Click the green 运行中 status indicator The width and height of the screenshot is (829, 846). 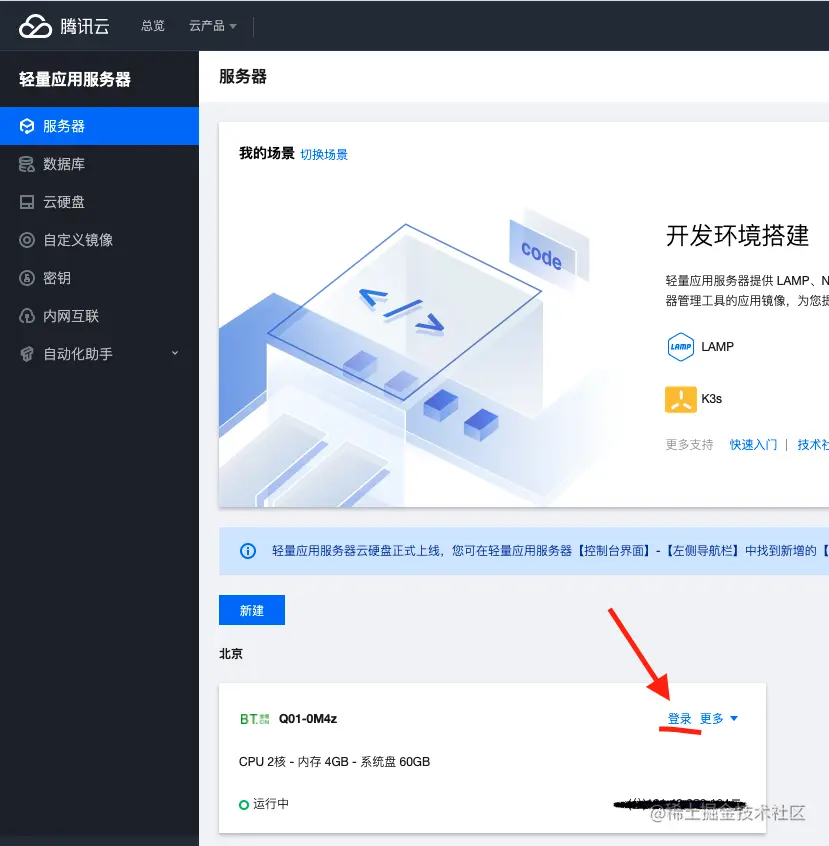(243, 804)
